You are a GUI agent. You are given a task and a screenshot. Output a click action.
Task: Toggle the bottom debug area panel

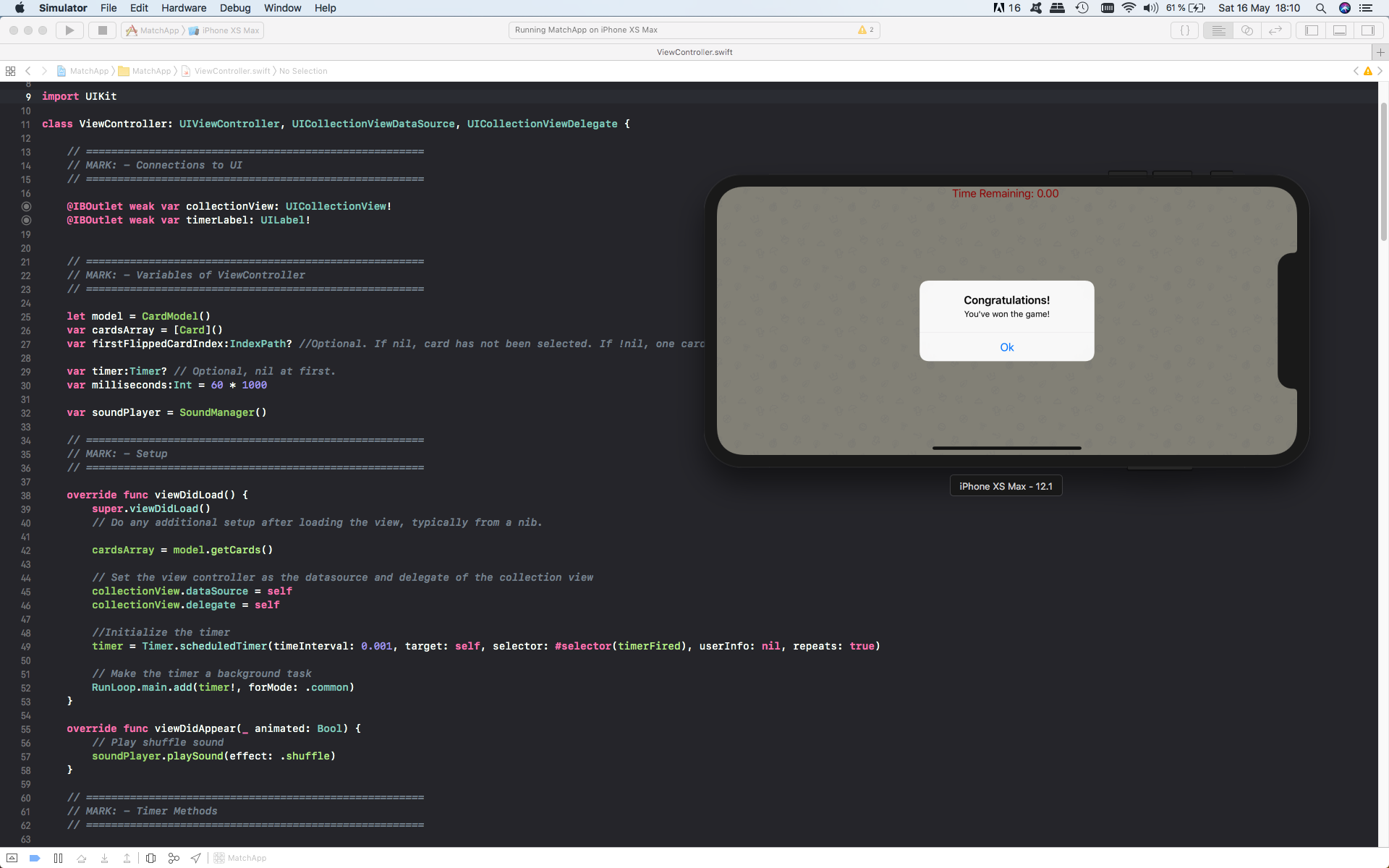pyautogui.click(x=1339, y=30)
